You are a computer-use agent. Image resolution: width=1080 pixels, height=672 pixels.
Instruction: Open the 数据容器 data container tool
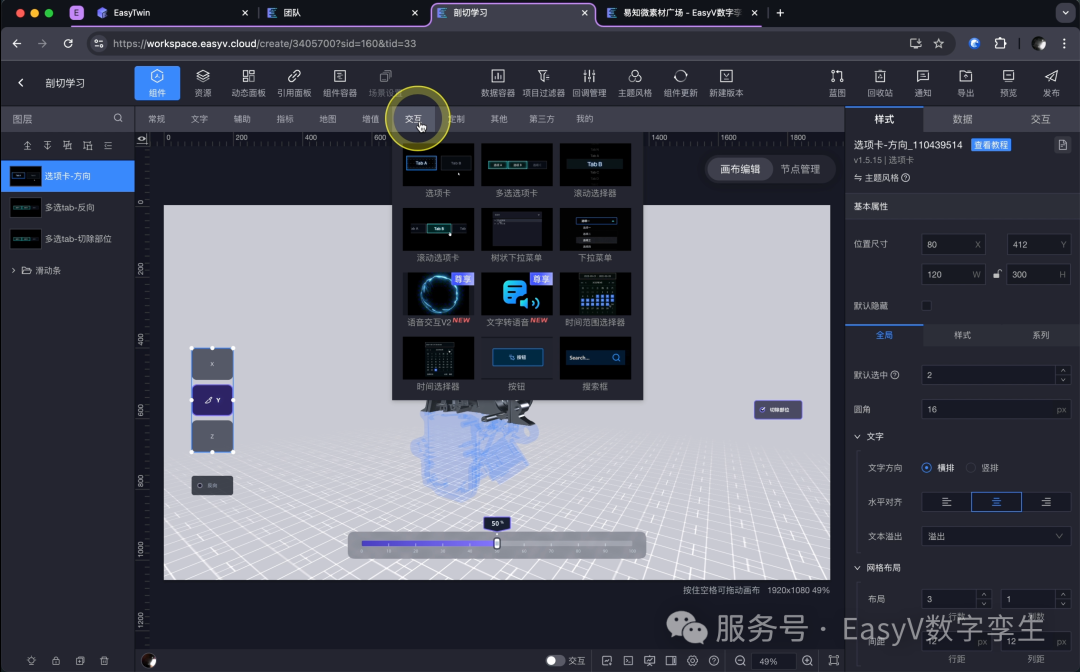click(x=497, y=83)
